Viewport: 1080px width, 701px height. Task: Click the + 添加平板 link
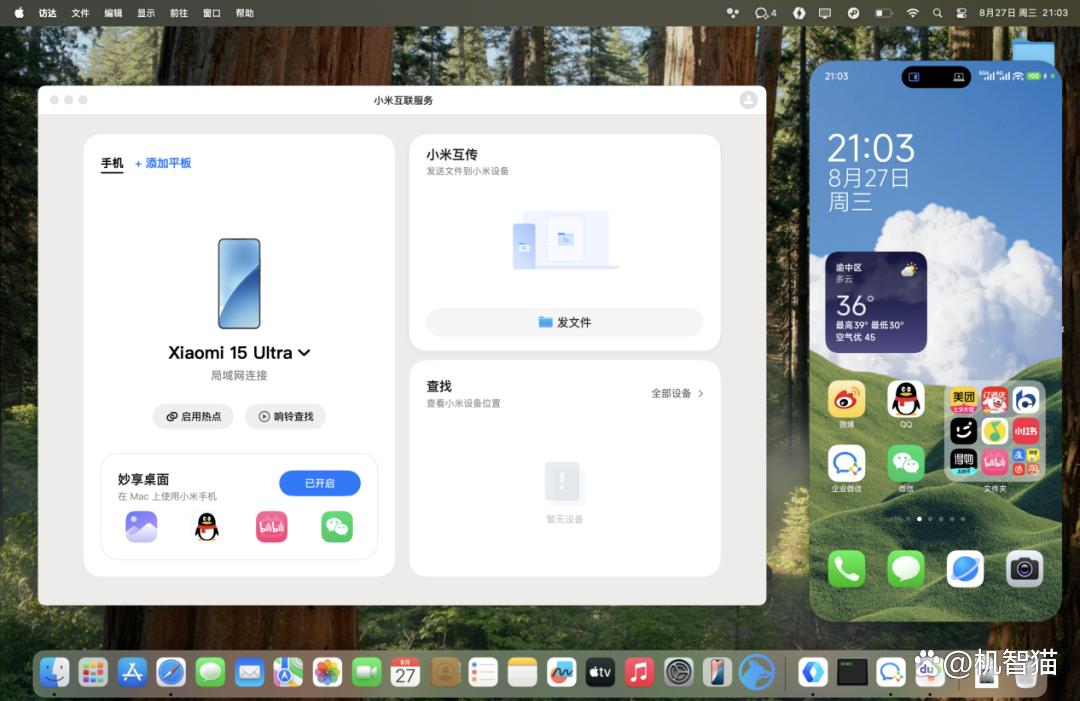tap(163, 163)
